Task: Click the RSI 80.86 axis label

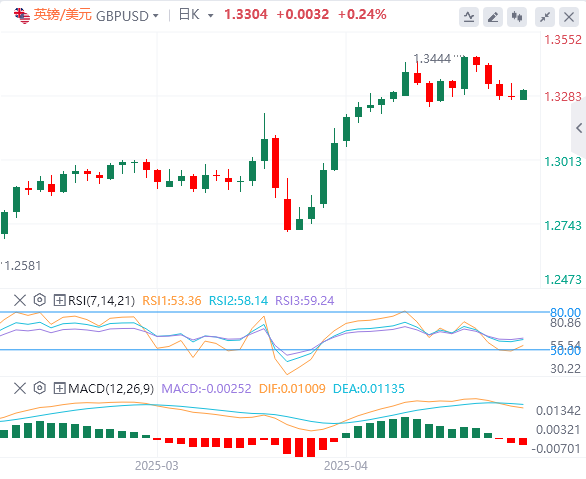Action: pyautogui.click(x=565, y=323)
